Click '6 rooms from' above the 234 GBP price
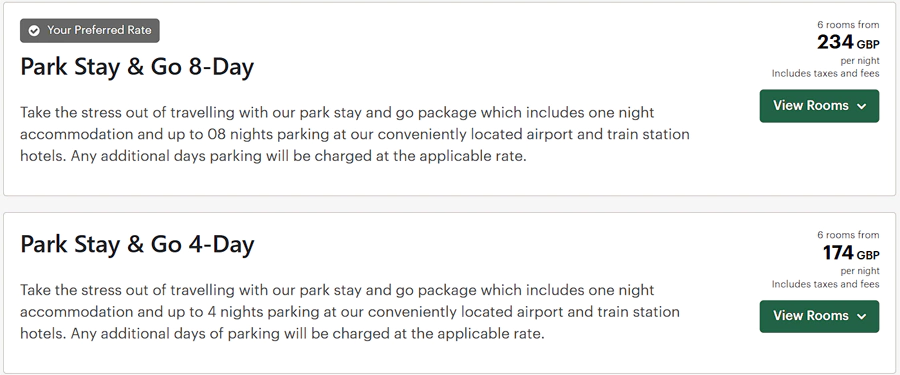 848,25
